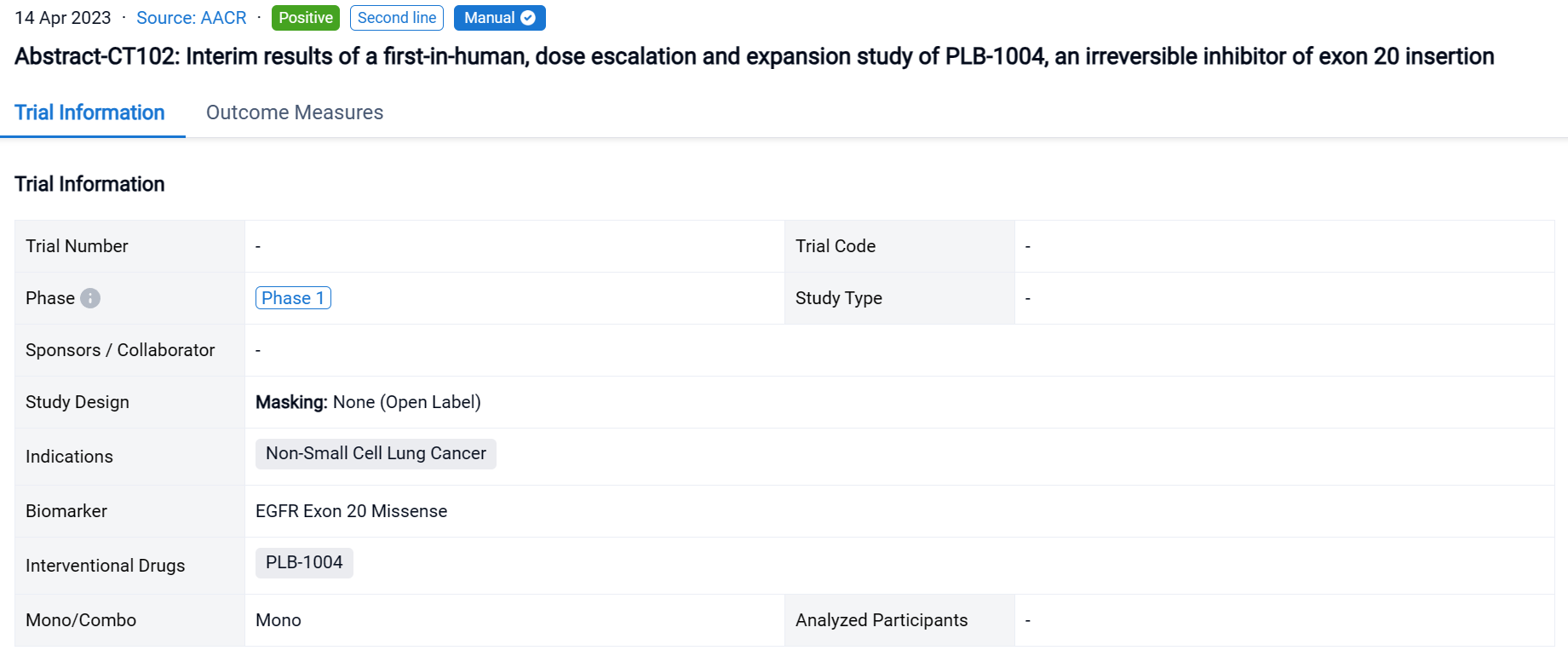Click the Analyzed Participants label
This screenshot has height=656, width=1568.
tap(882, 620)
